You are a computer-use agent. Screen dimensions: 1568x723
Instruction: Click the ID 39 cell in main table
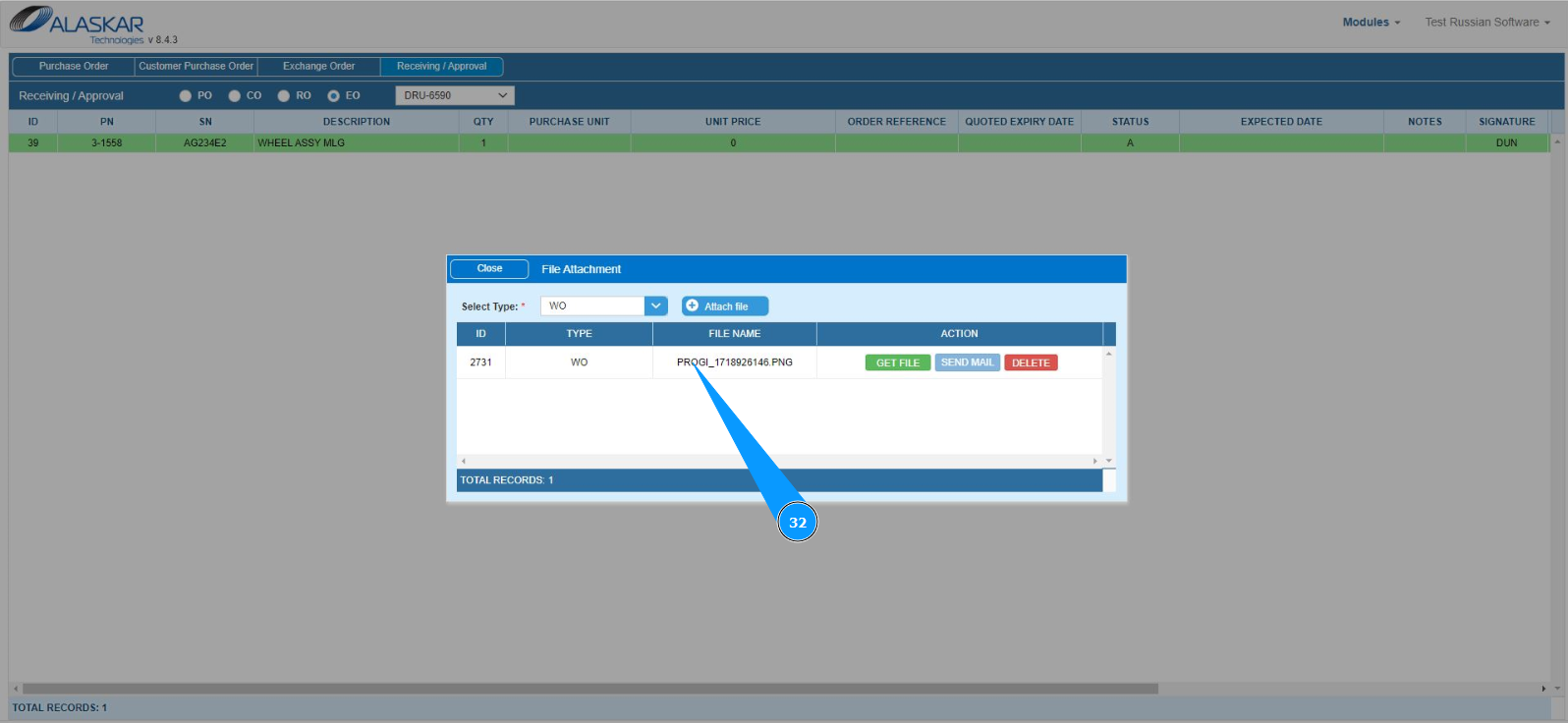(x=33, y=143)
